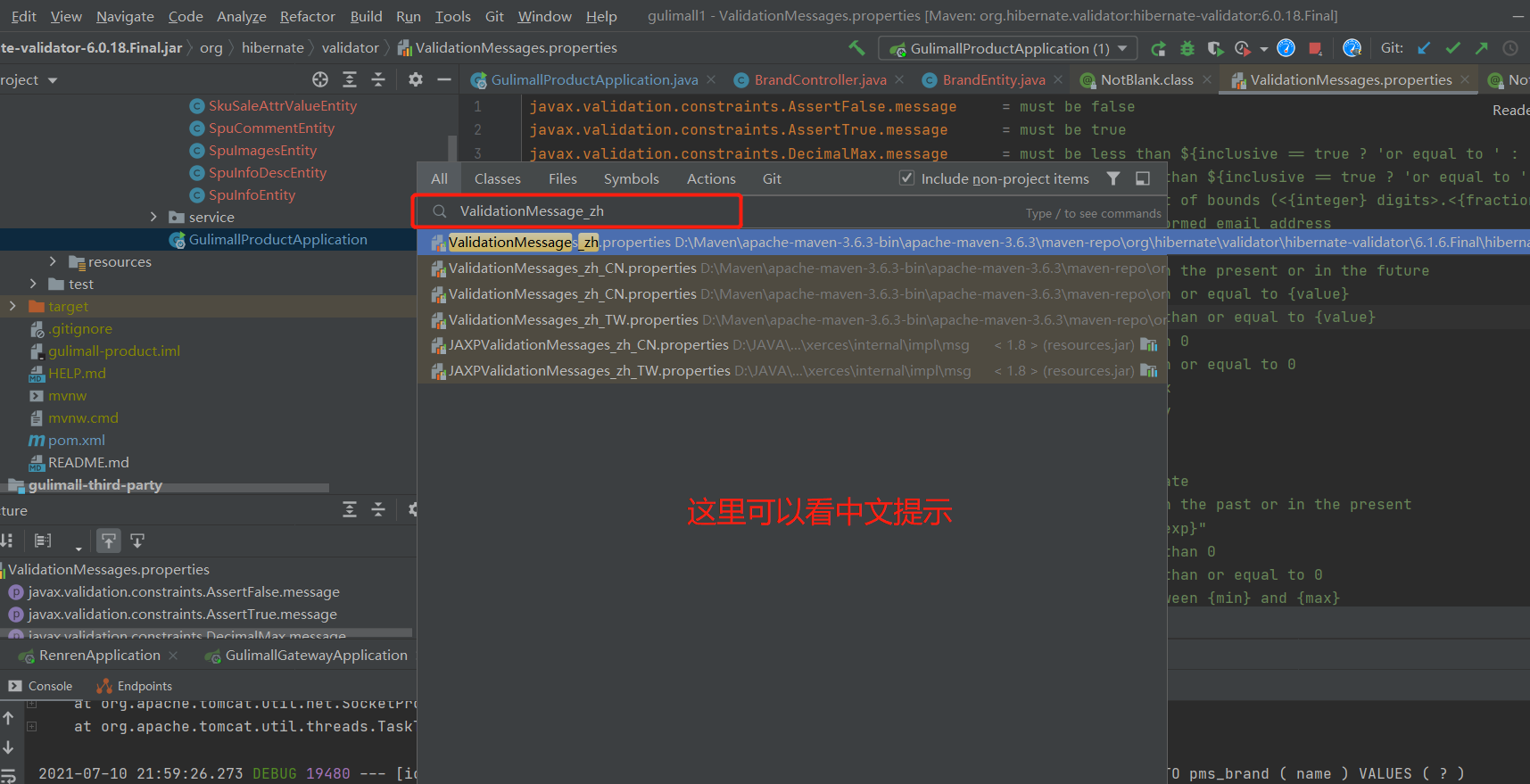1530x784 pixels.
Task: Expand the resources folder
Action: tap(53, 261)
